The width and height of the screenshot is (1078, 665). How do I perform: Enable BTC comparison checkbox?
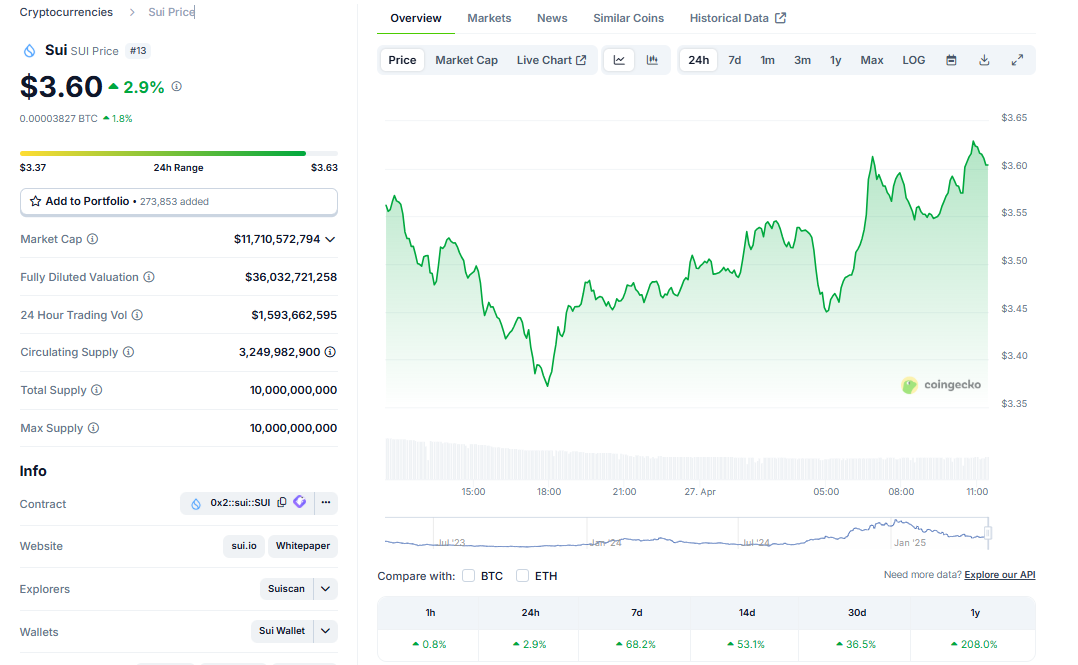pos(468,576)
